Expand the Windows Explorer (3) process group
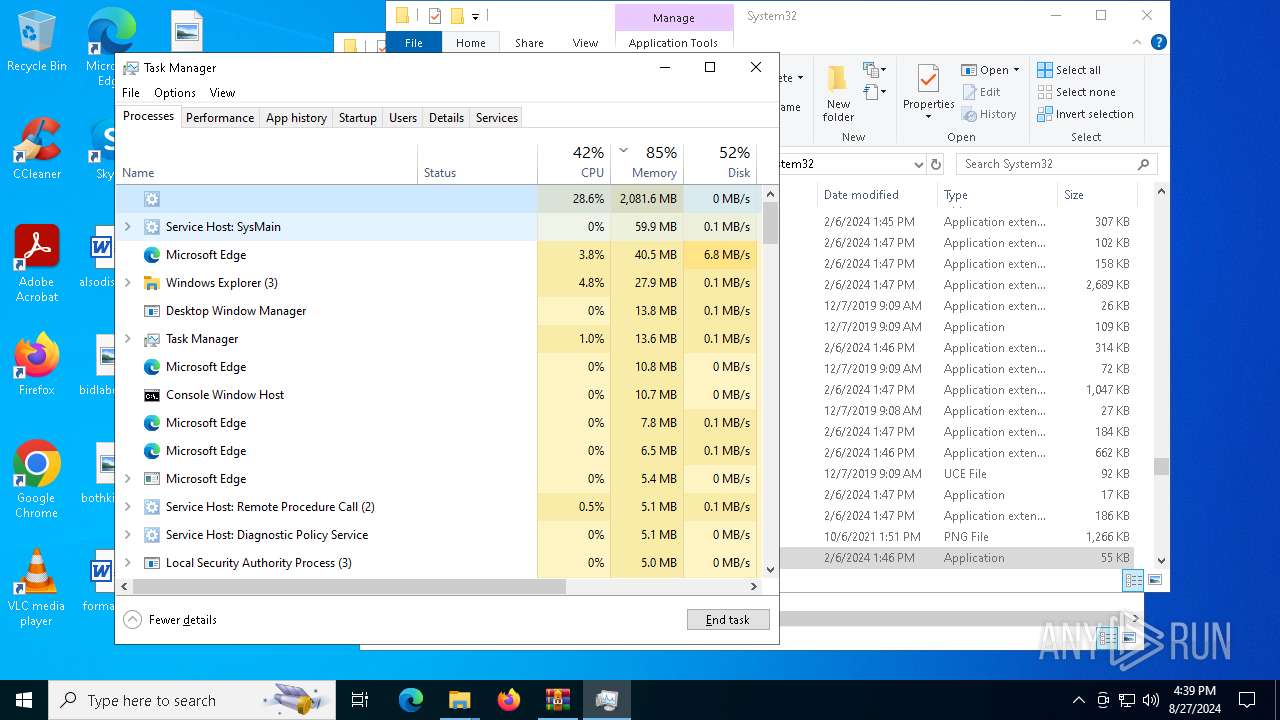The image size is (1280, 720). coord(127,283)
